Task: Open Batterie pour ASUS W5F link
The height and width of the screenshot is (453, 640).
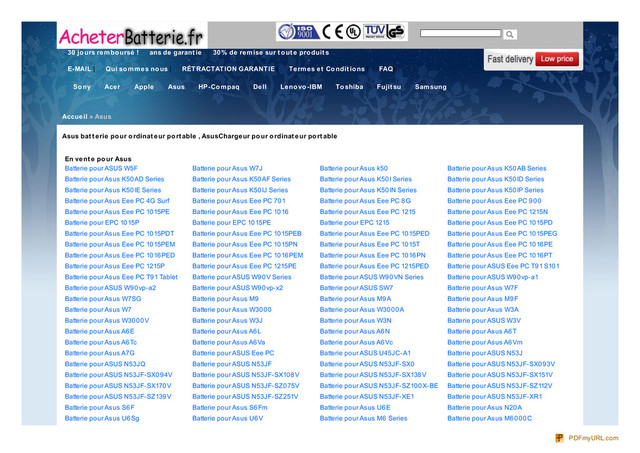Action: (101, 168)
